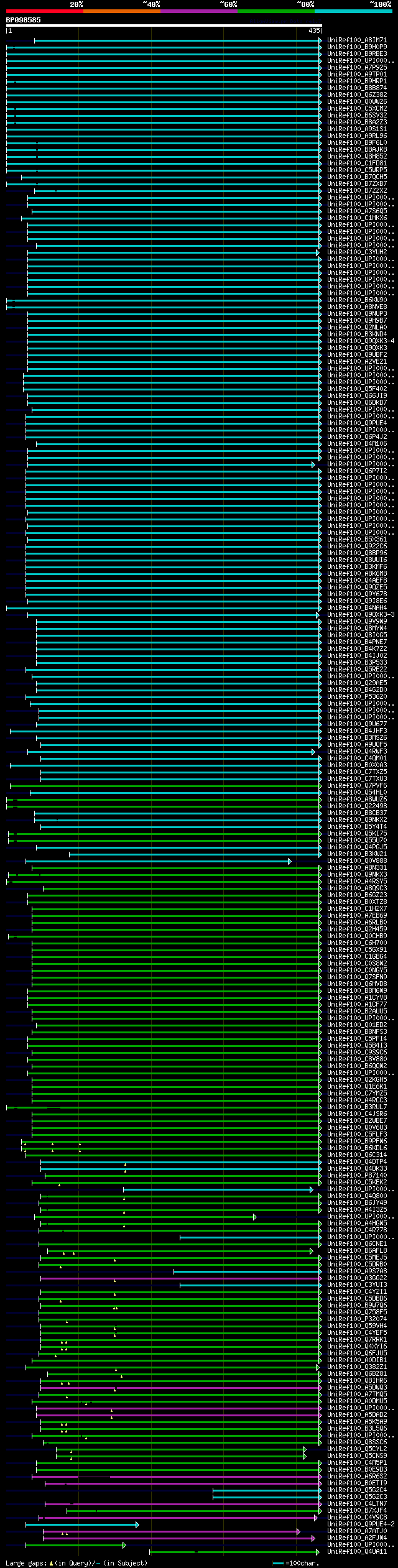Open hit UniRef100_B8CB37
The width and height of the screenshot is (398, 1568).
[x=357, y=813]
